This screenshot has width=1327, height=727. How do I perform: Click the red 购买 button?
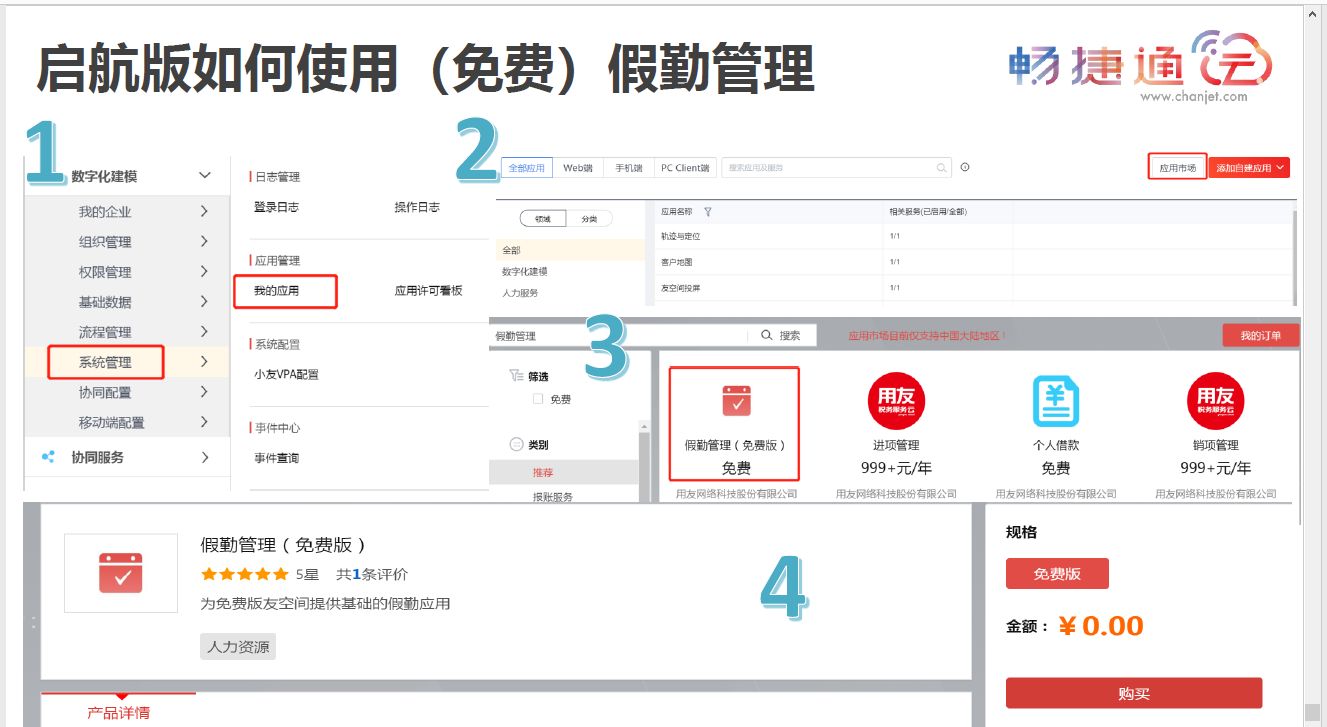point(1134,693)
